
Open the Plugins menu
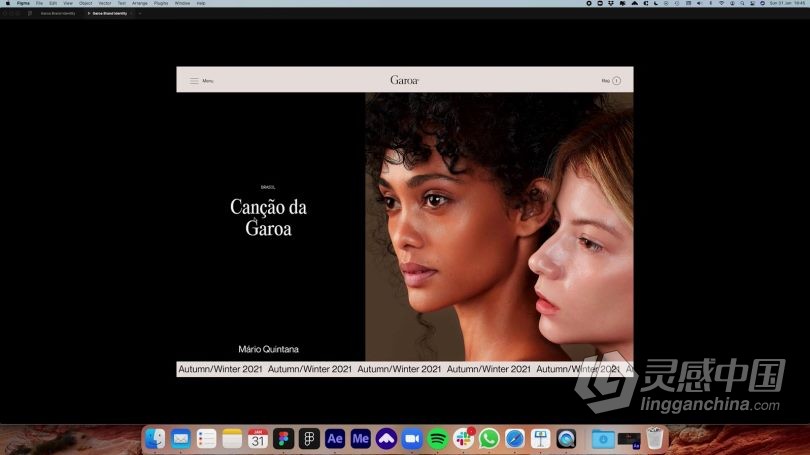[x=161, y=3]
